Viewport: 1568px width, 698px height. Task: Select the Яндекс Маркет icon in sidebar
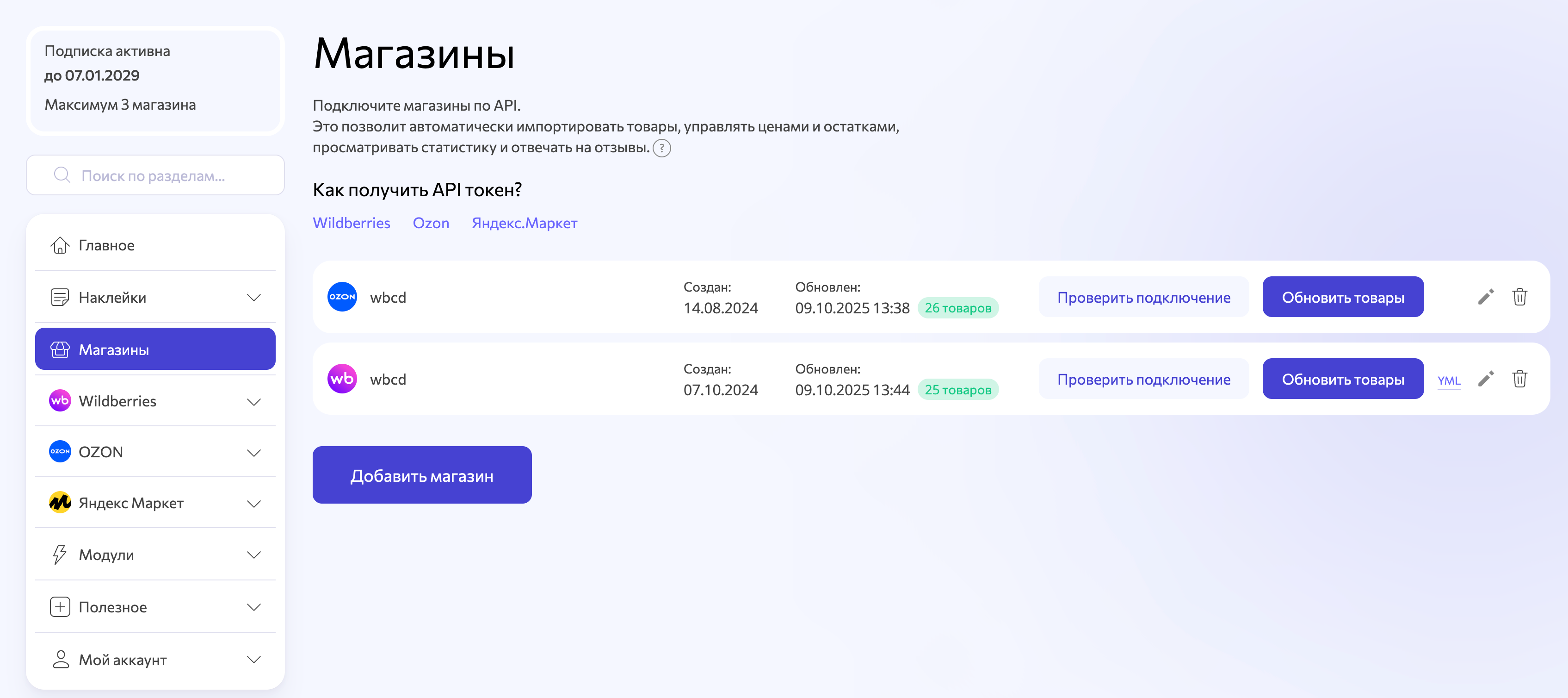point(59,503)
